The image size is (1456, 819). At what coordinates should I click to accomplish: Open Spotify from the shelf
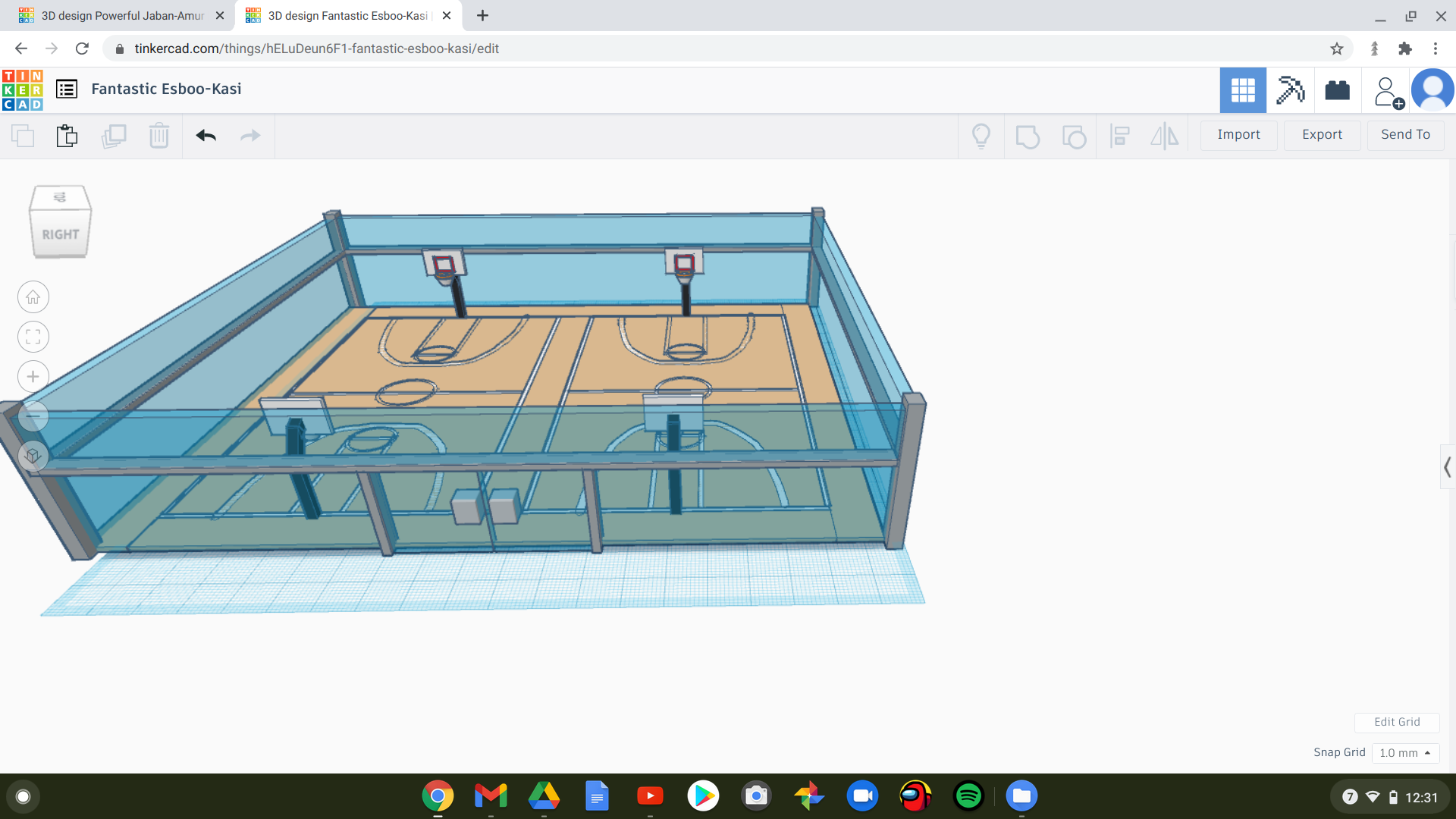968,796
